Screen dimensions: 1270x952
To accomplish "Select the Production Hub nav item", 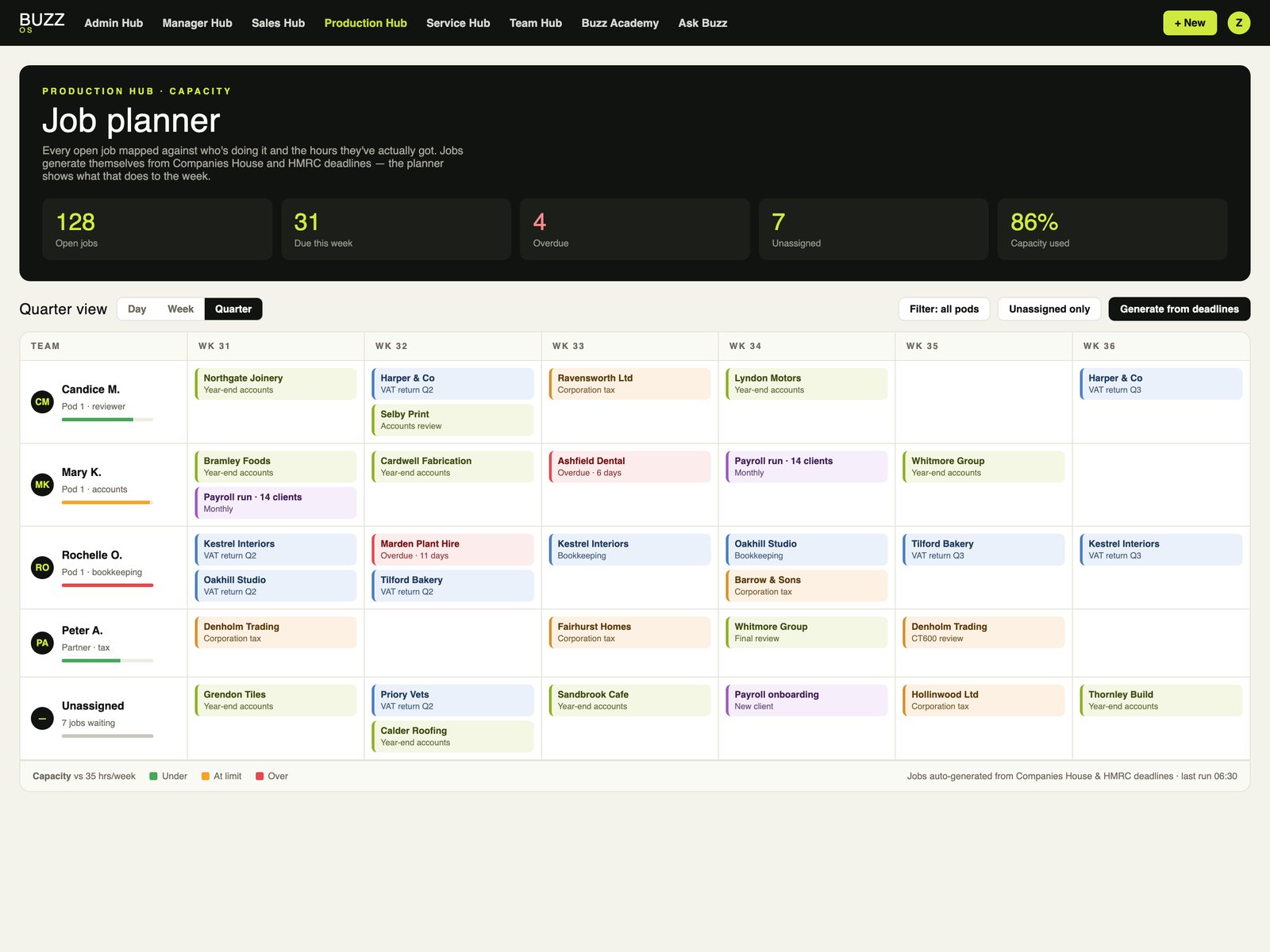I will [x=366, y=23].
